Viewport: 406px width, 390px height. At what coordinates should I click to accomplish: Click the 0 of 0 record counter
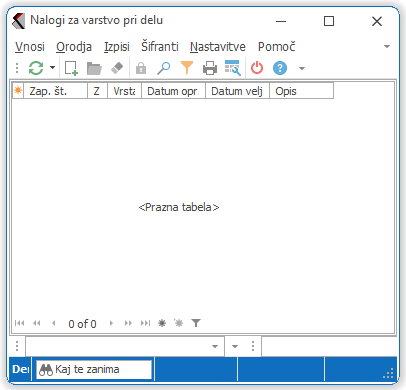tap(82, 324)
